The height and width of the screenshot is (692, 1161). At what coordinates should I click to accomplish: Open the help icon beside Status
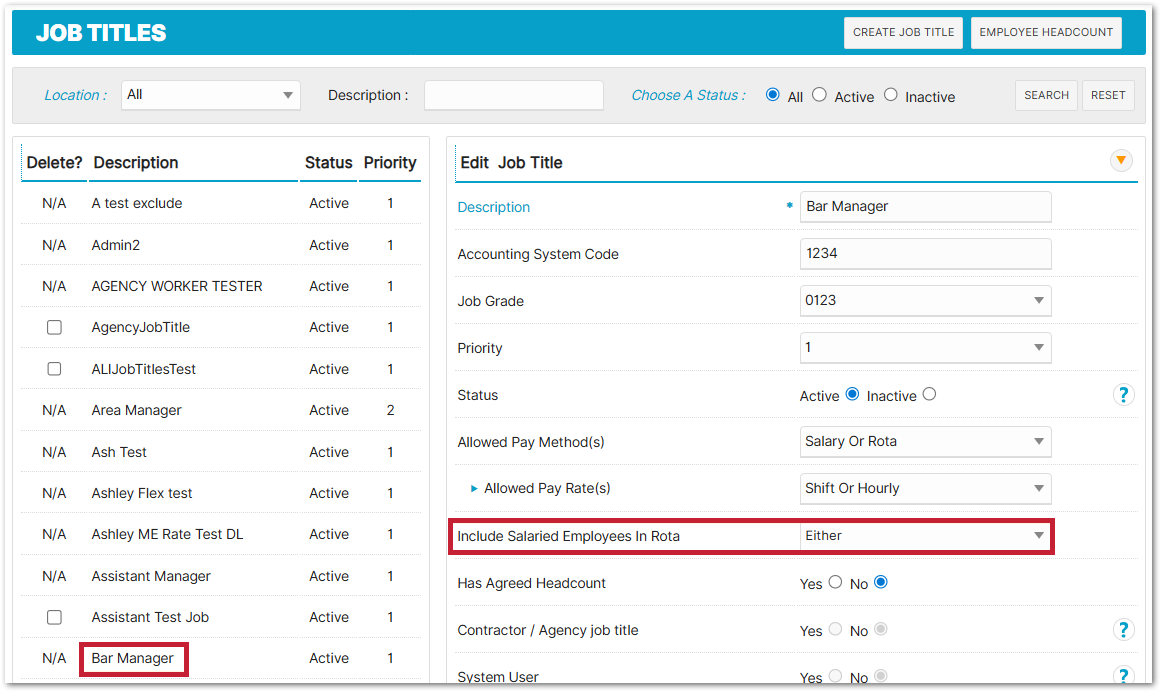click(1123, 395)
